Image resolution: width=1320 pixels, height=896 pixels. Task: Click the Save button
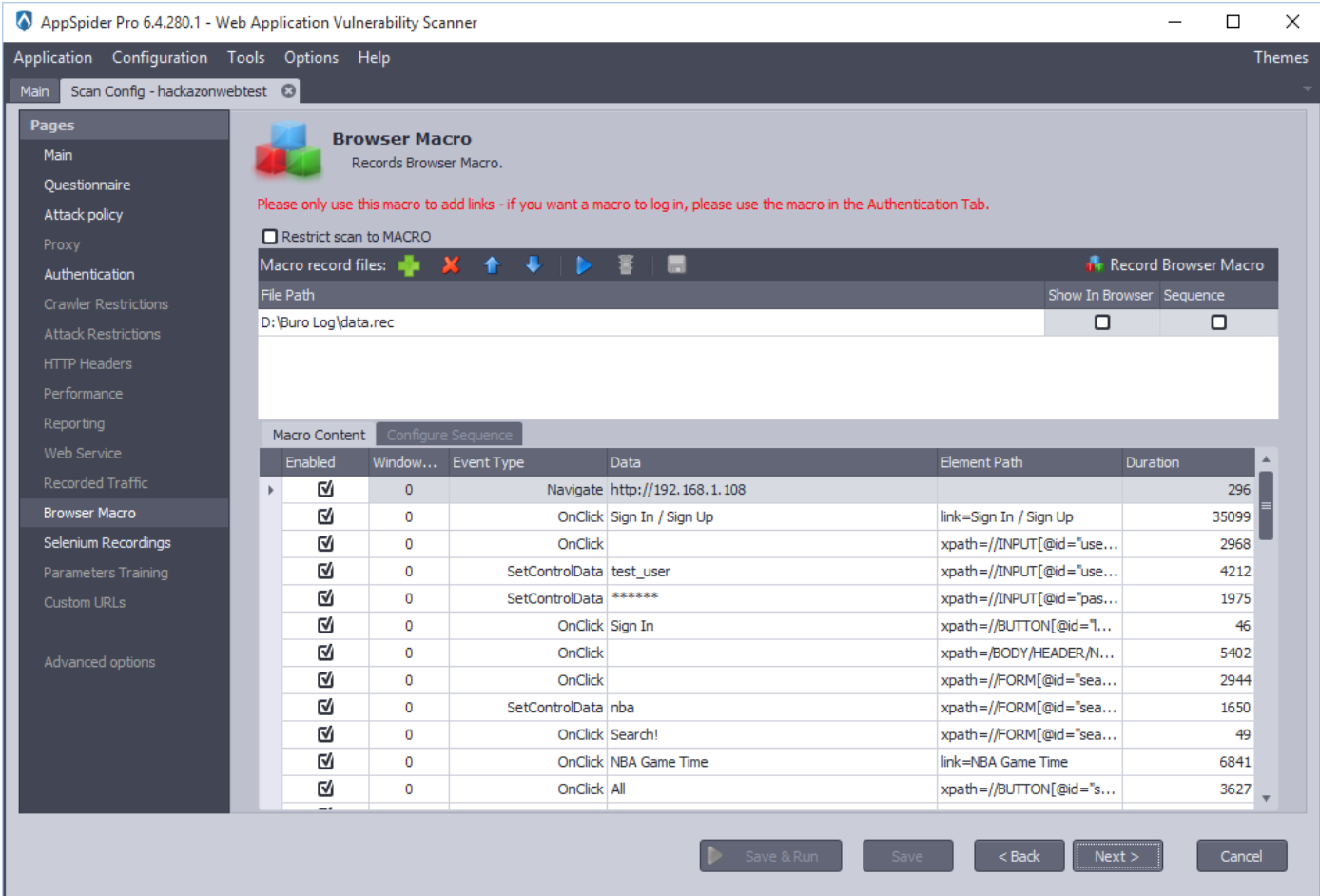[907, 856]
